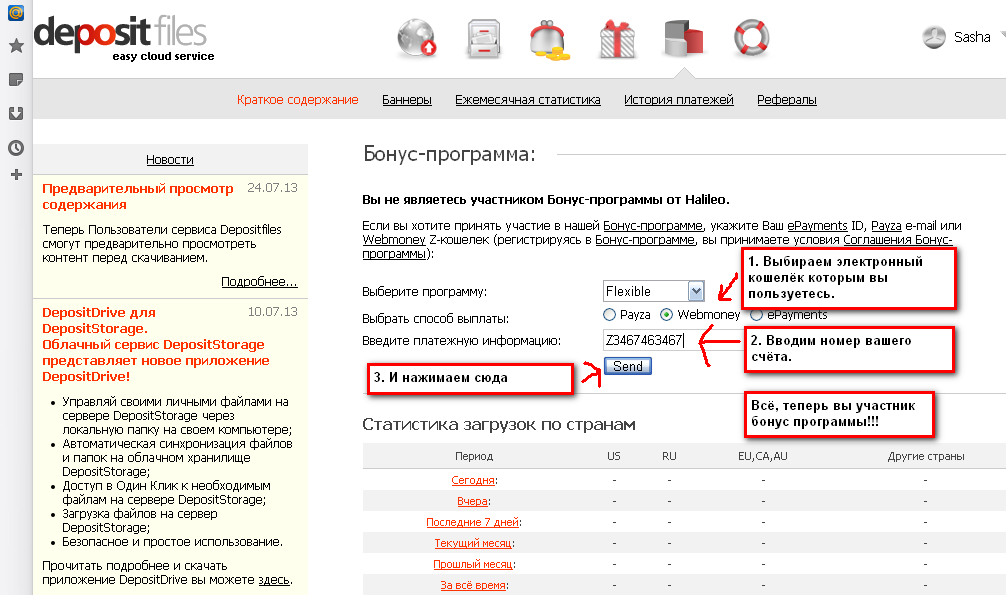Click the Бонус-программа: page heading
Screen dimensions: 1006x595
449,155
